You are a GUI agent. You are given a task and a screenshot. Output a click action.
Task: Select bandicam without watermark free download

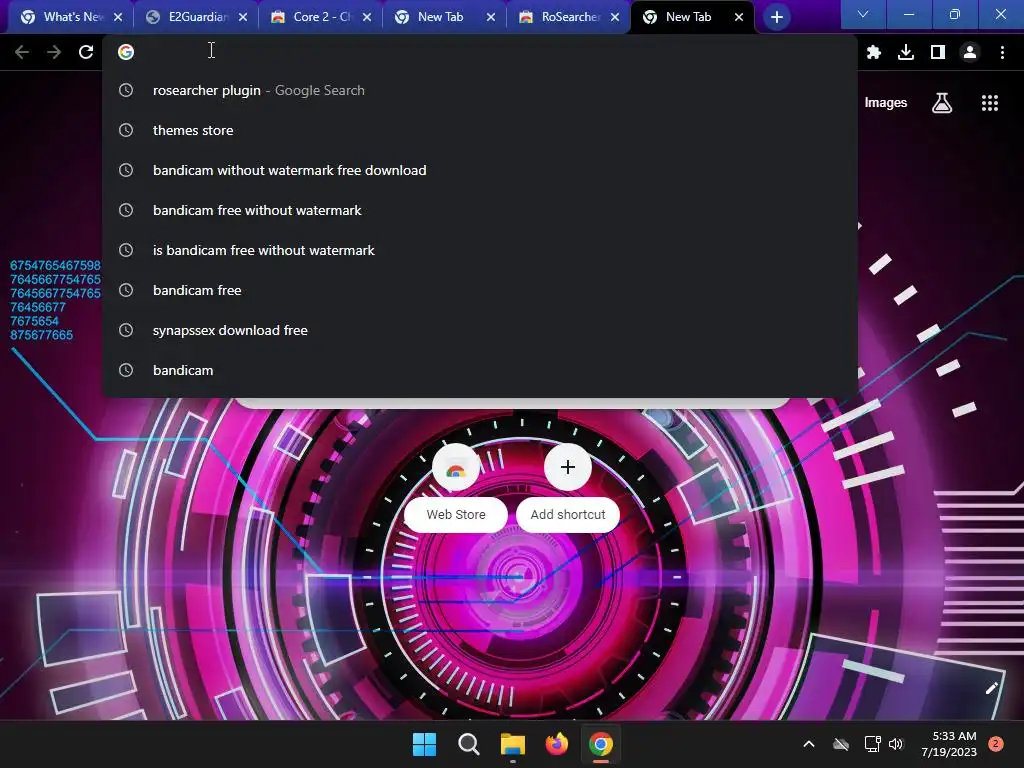480,170
